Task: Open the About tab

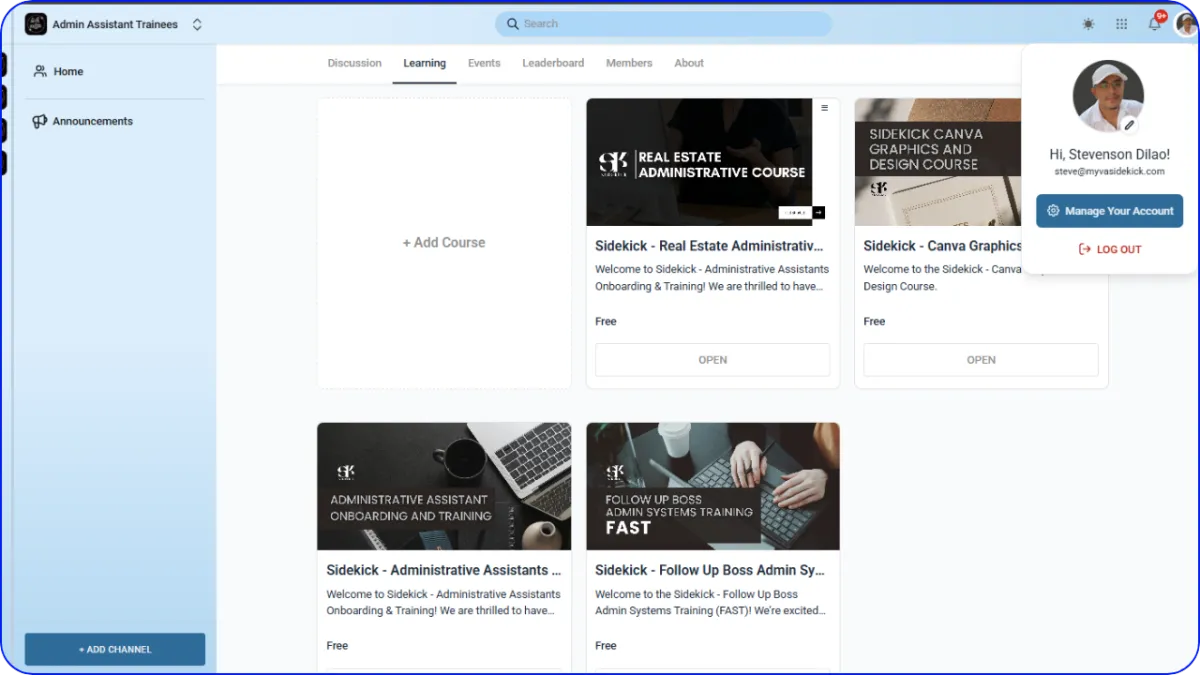Action: pyautogui.click(x=689, y=63)
